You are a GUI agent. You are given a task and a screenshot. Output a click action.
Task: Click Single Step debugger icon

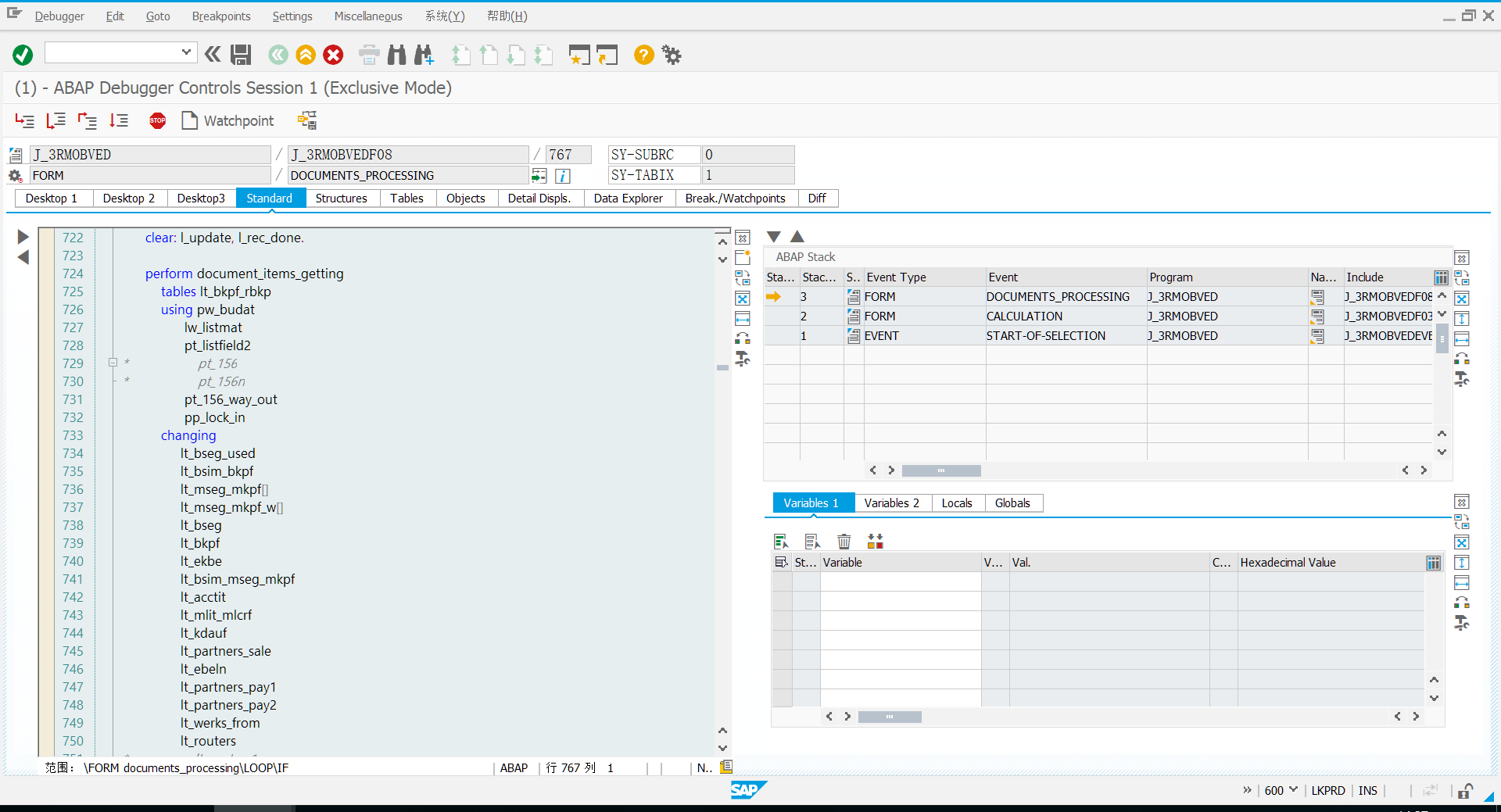25,120
